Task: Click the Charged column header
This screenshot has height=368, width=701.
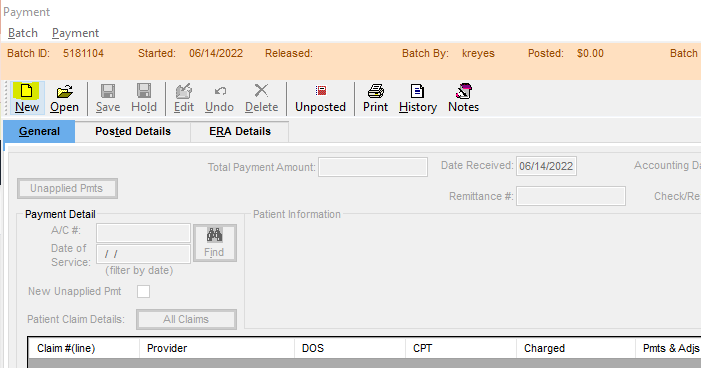Action: pyautogui.click(x=576, y=348)
